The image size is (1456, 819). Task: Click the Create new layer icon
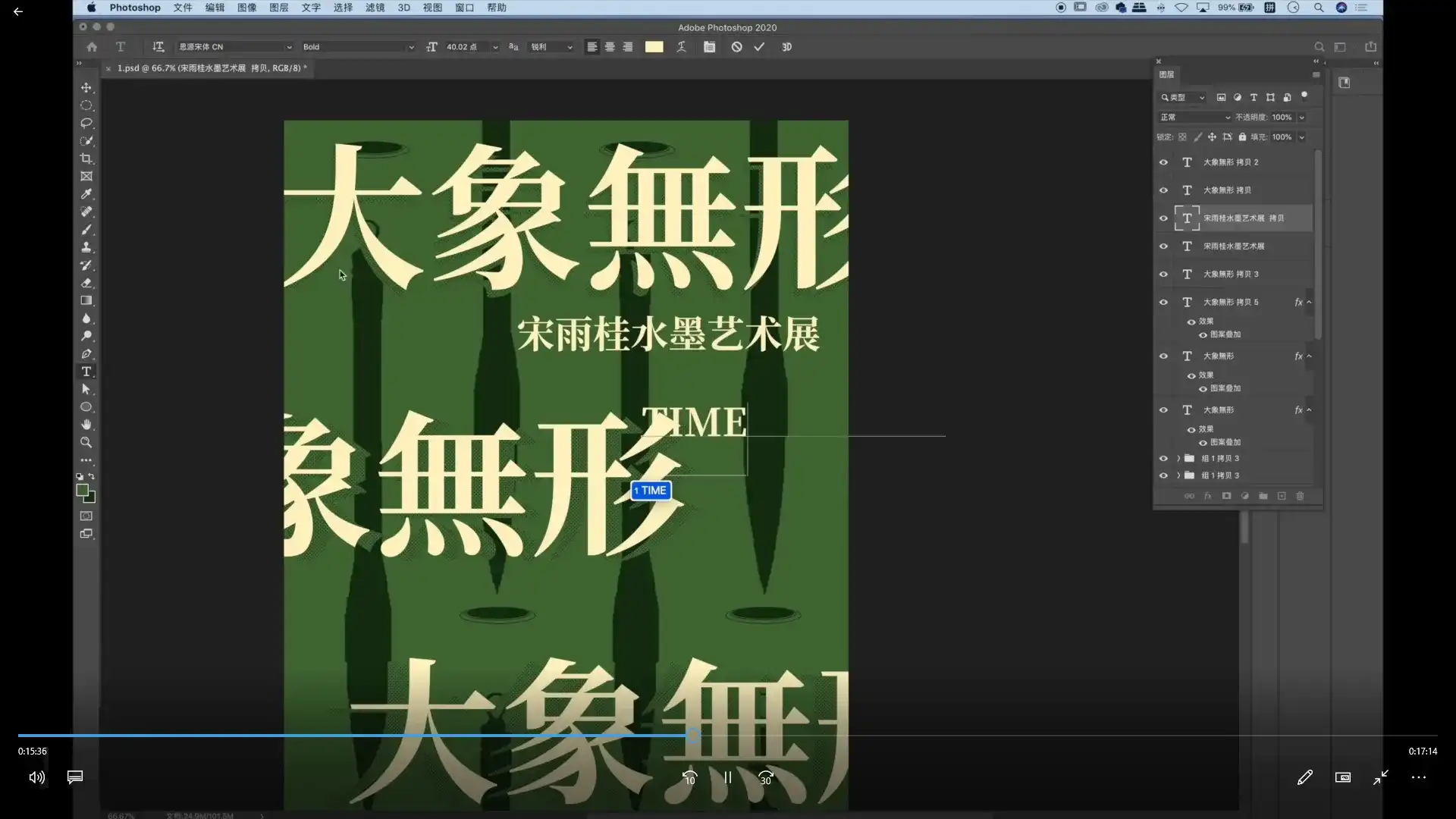click(x=1282, y=496)
